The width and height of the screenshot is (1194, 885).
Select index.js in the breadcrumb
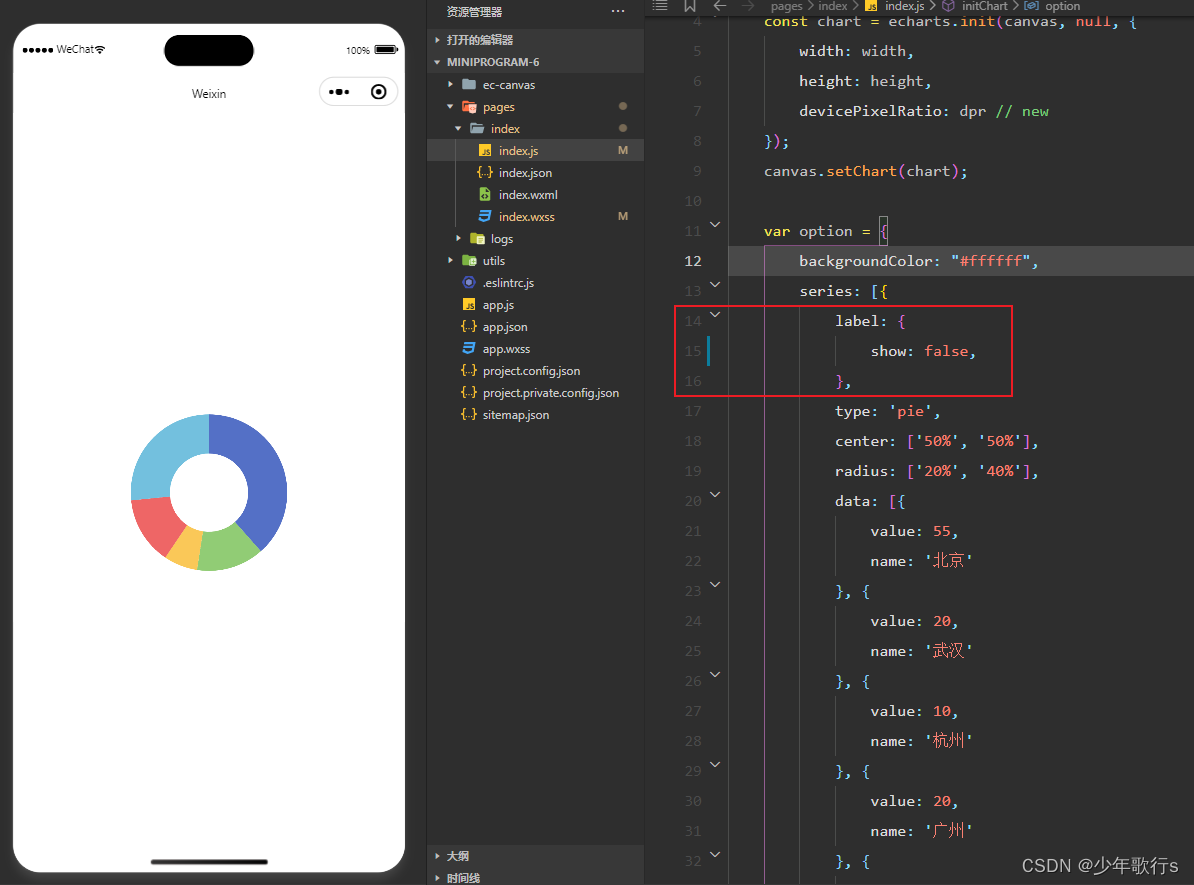coord(904,6)
